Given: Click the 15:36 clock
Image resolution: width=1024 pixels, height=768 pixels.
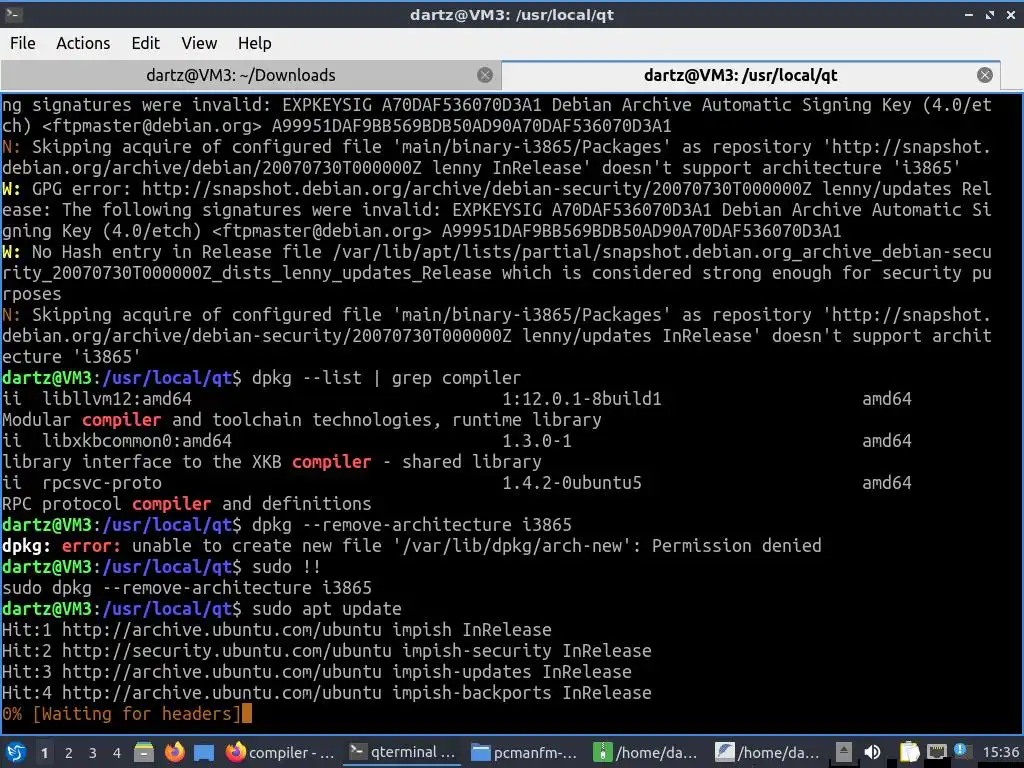Looking at the screenshot, I should pos(1000,752).
